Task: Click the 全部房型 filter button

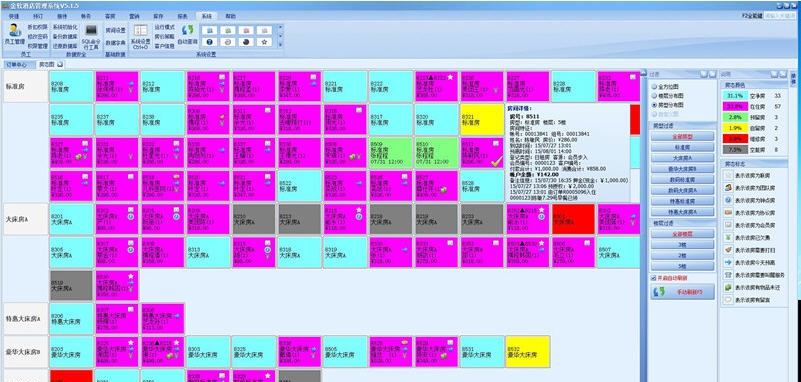Action: (x=682, y=136)
